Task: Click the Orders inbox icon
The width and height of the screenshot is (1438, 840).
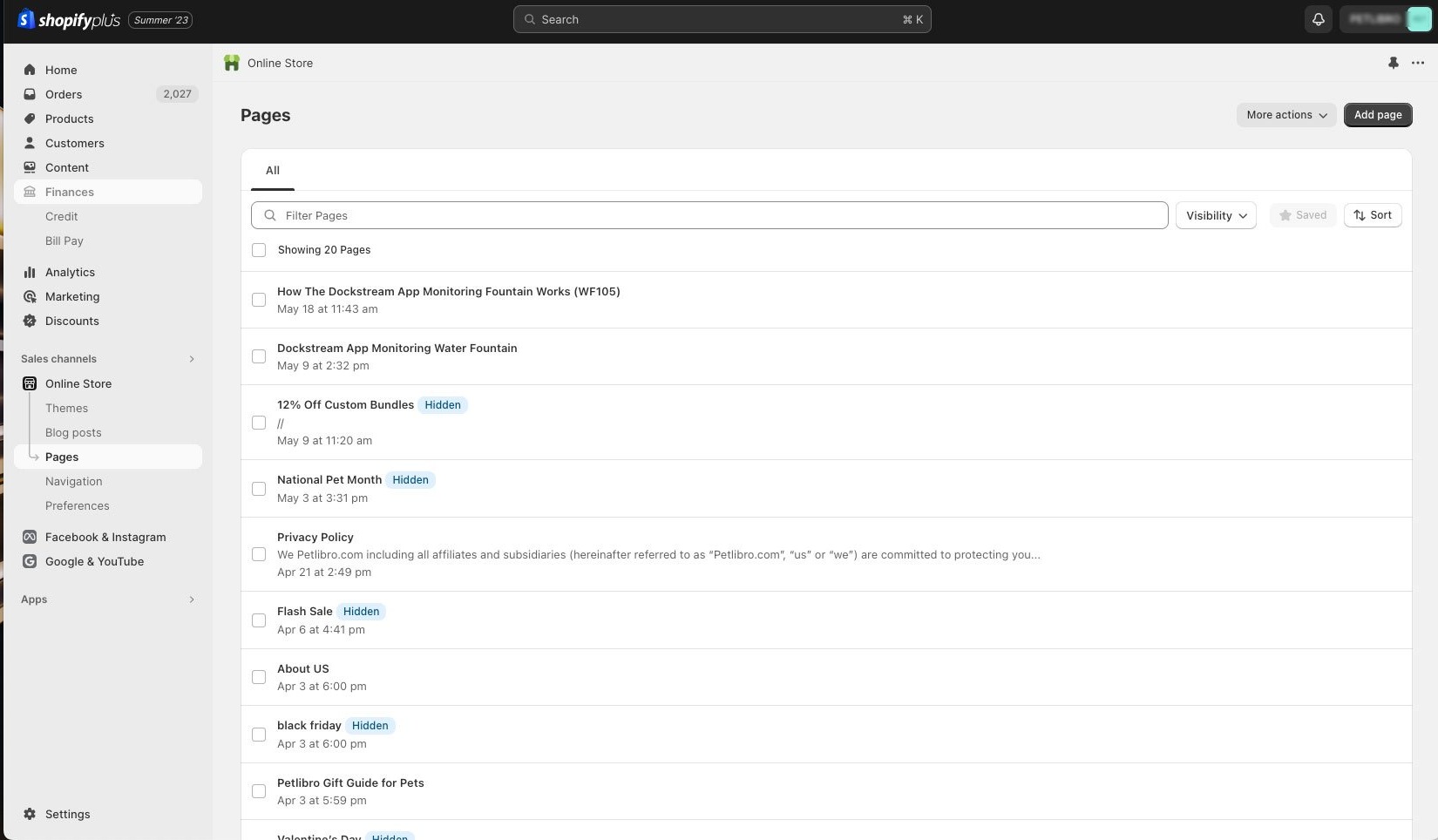Action: tap(30, 94)
